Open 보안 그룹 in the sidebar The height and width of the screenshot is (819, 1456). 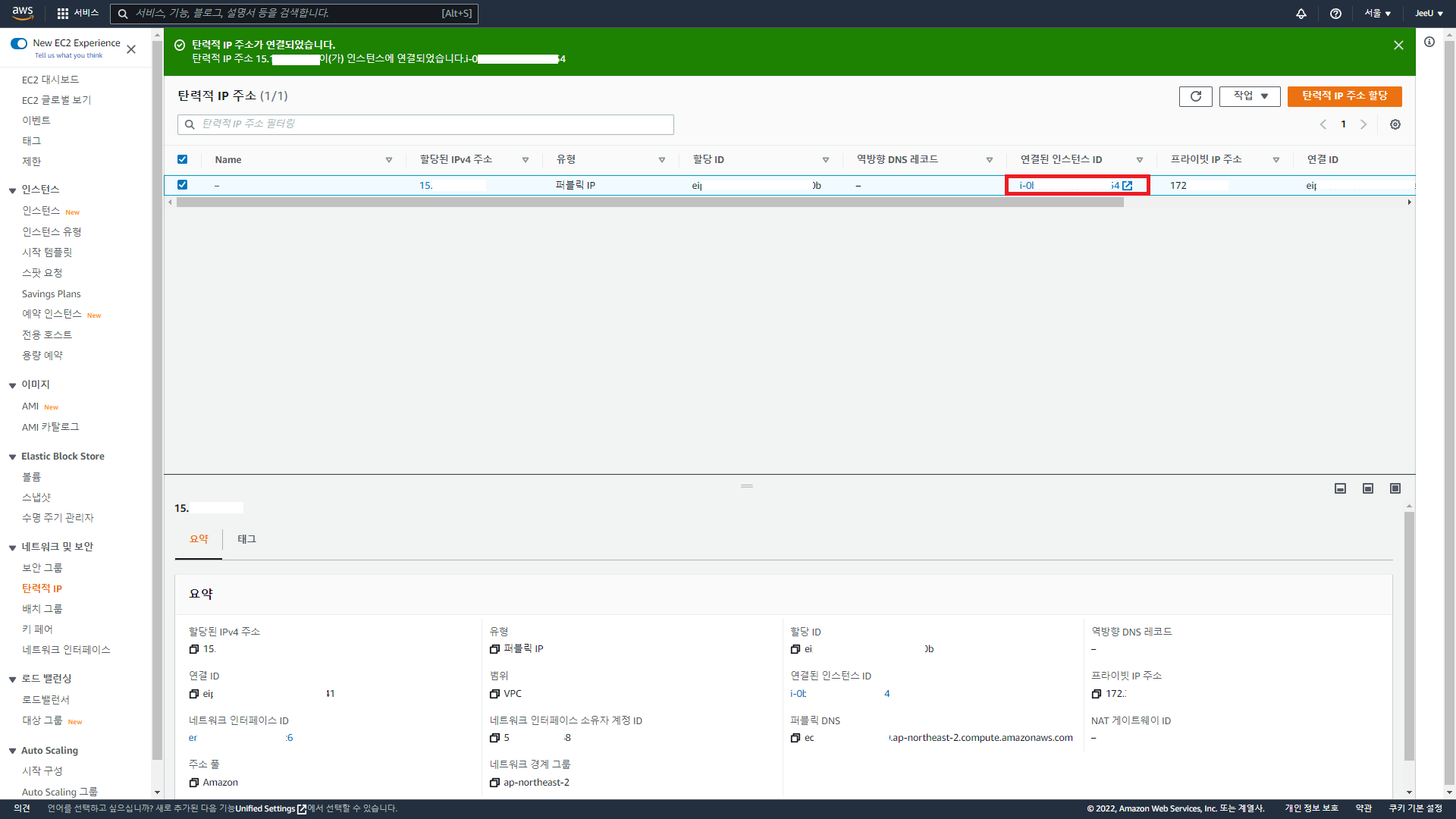coord(42,568)
